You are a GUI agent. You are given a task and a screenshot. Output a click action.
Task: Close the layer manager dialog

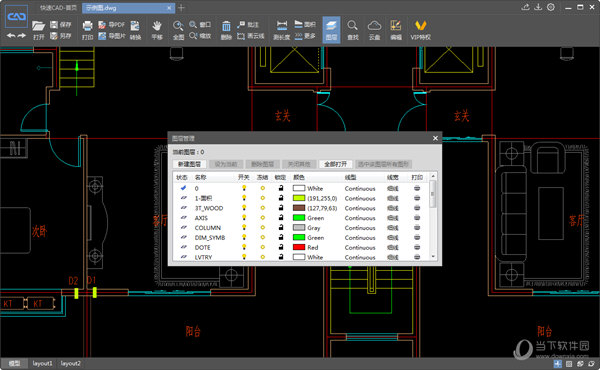(x=435, y=138)
